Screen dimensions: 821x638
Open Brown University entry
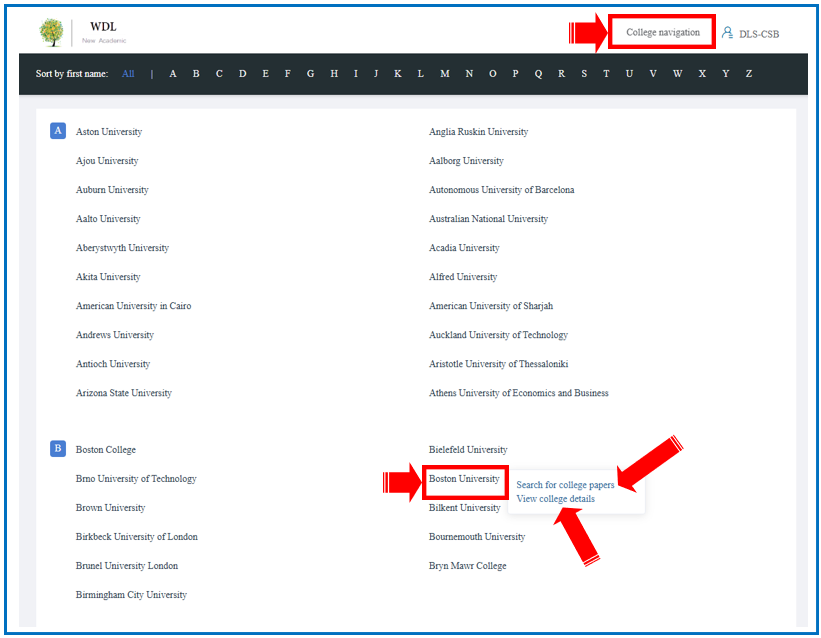click(x=110, y=508)
